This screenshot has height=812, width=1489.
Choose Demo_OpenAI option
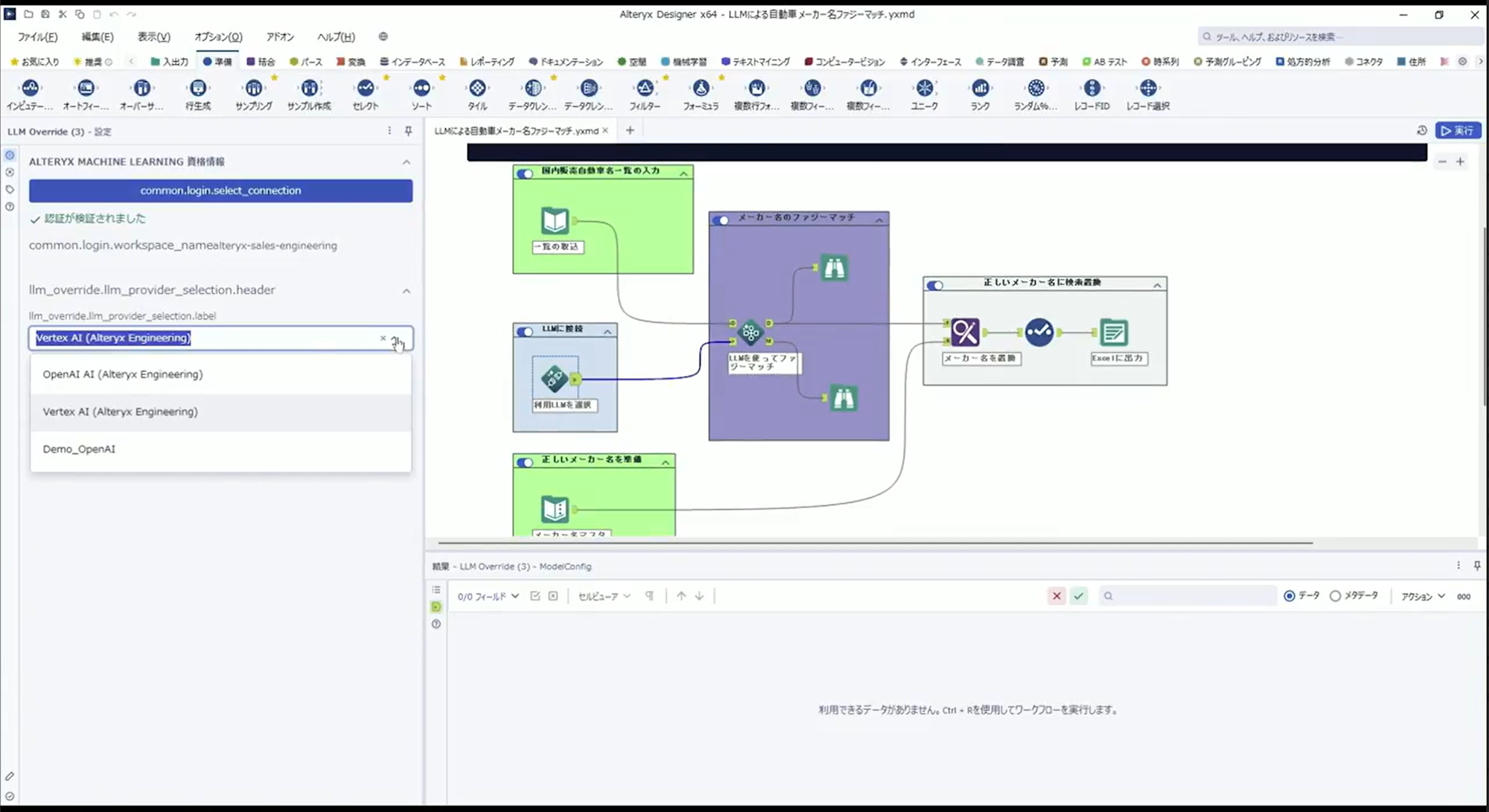[220, 450]
